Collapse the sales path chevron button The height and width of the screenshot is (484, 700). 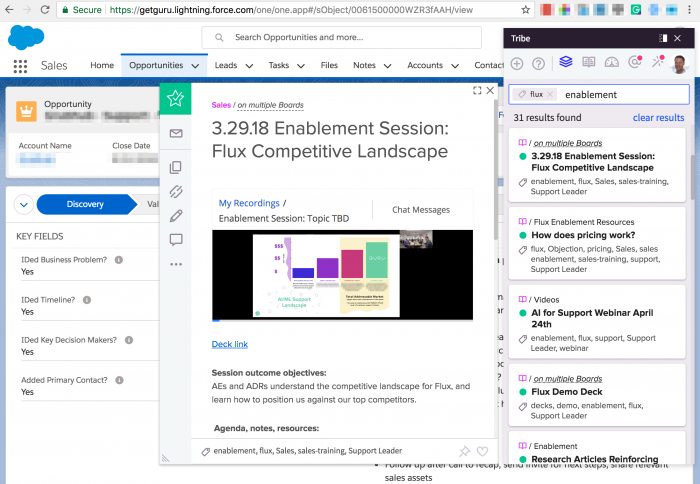tap(24, 204)
